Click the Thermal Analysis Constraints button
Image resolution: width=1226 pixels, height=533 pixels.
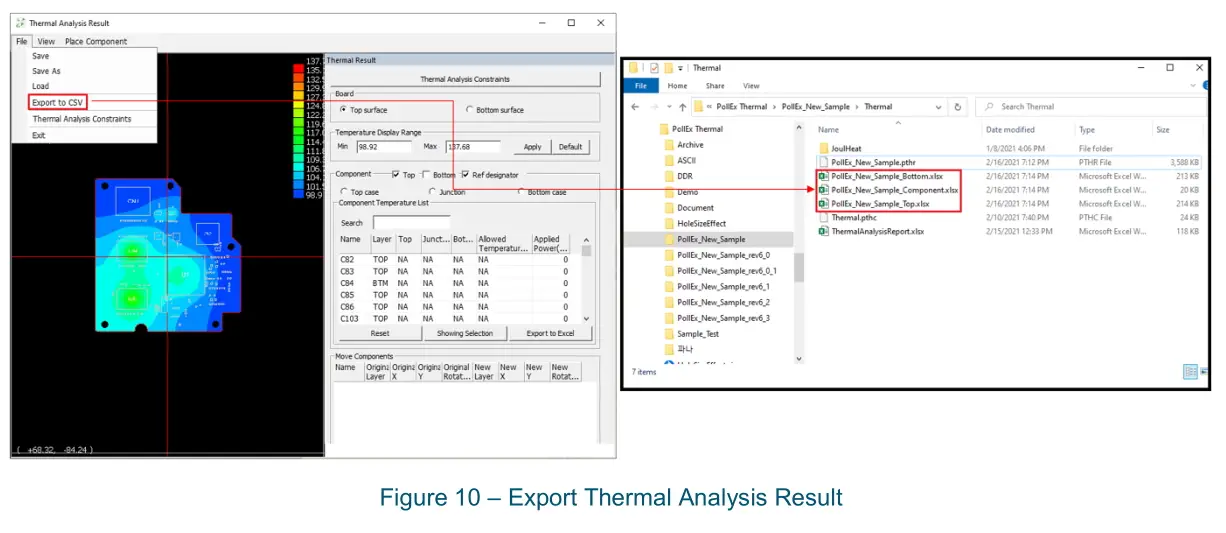pyautogui.click(x=465, y=79)
